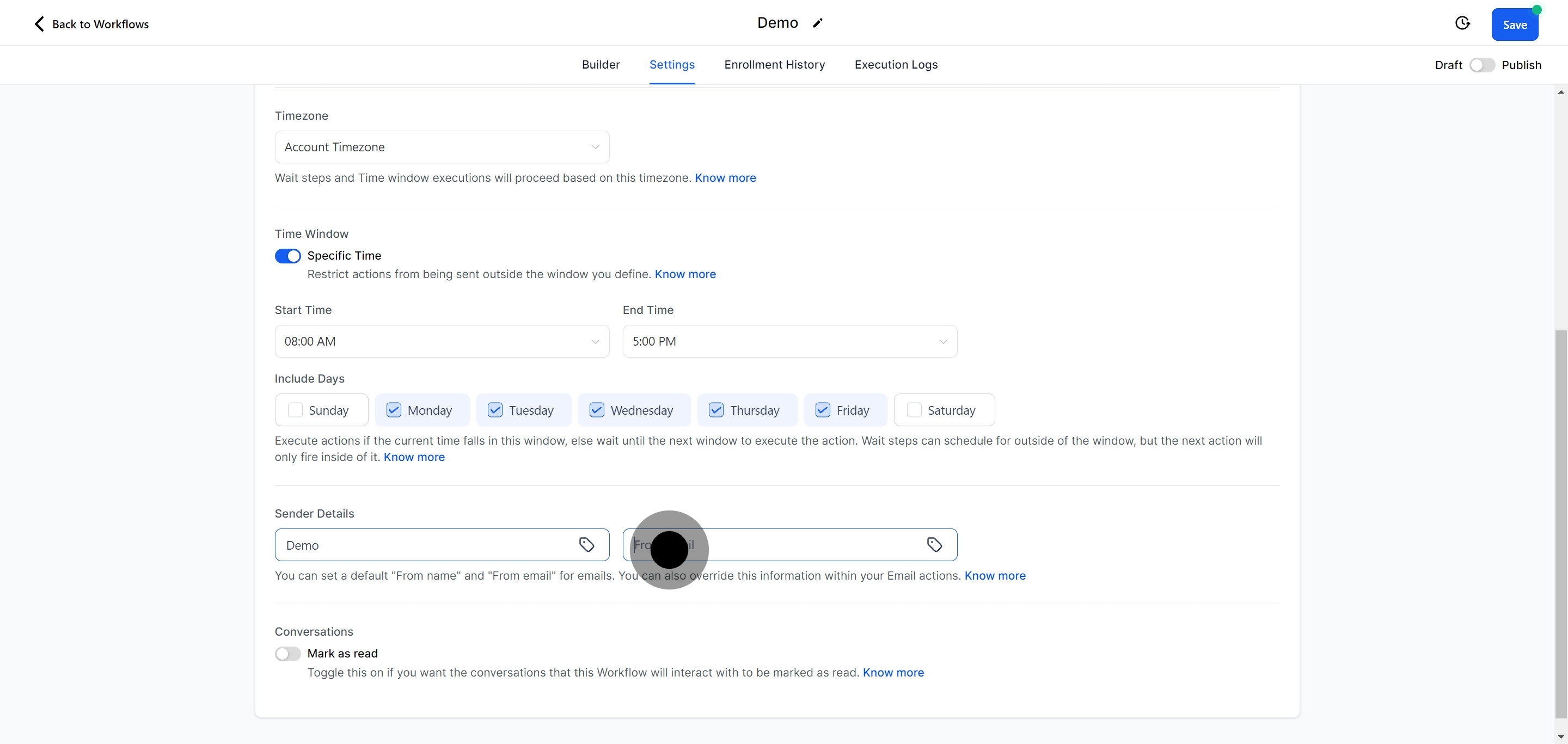Click the vertical scrollbar thumb
Screen dimensions: 1568x744
(x=1561, y=523)
